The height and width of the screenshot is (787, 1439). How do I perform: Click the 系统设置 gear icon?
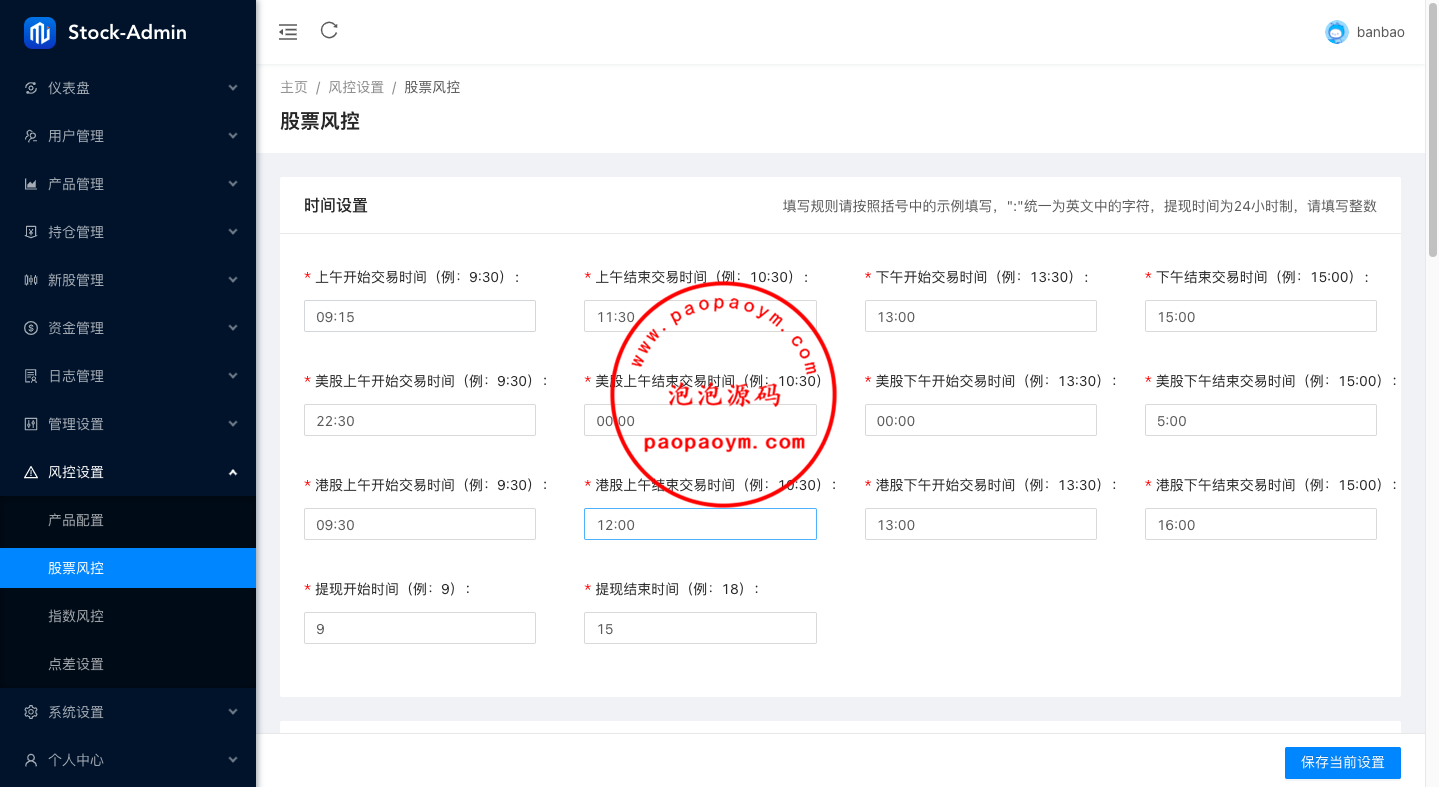(31, 712)
